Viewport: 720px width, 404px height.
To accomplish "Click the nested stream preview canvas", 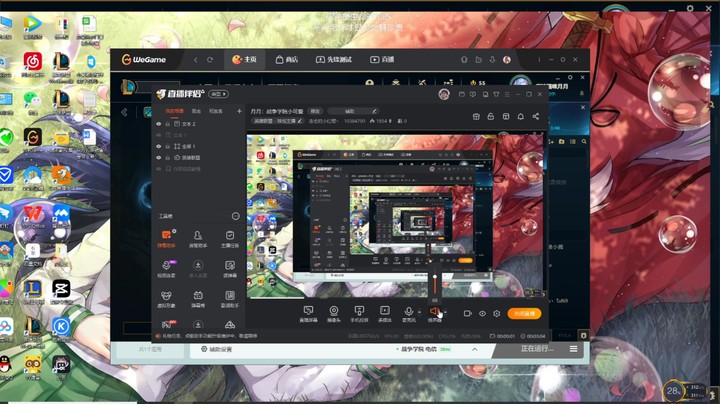I will click(x=395, y=216).
